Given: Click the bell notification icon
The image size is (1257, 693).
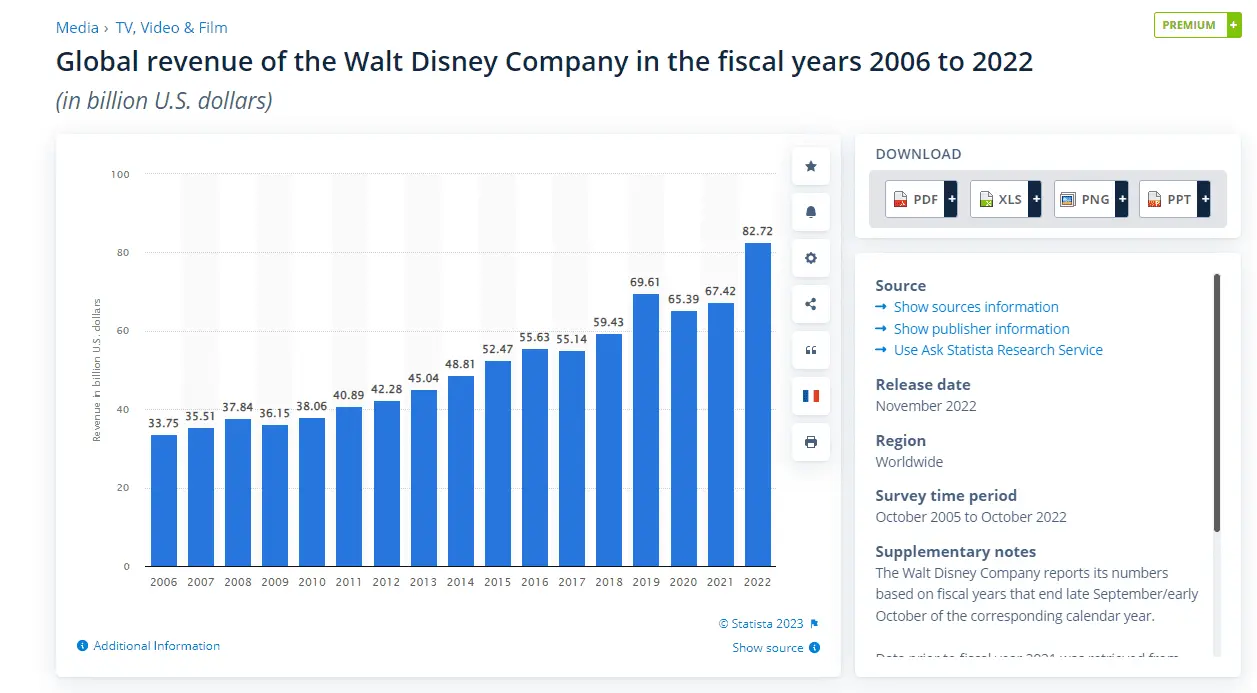Looking at the screenshot, I should pyautogui.click(x=810, y=212).
